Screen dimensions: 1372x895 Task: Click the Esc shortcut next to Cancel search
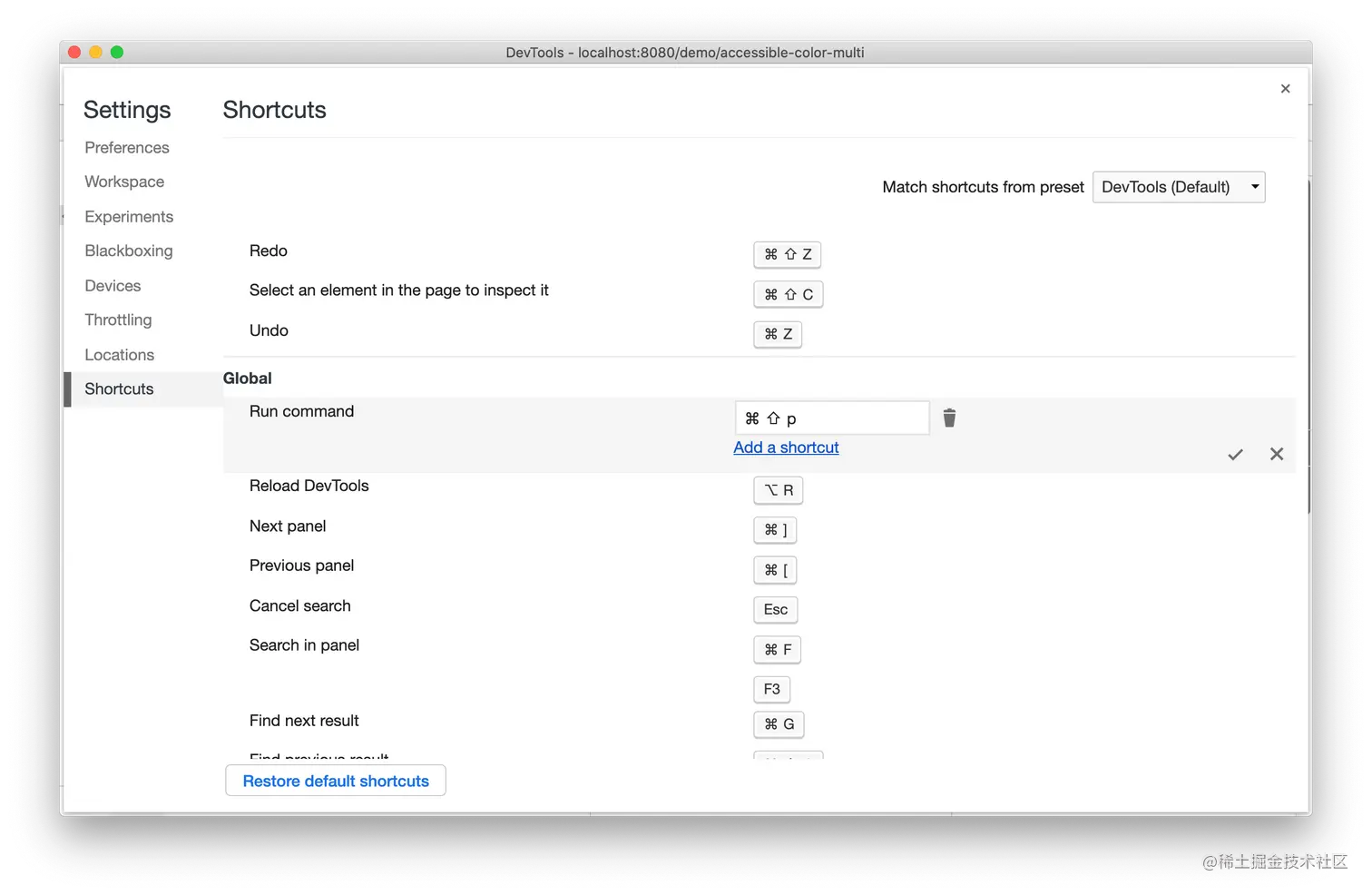pyautogui.click(x=775, y=609)
